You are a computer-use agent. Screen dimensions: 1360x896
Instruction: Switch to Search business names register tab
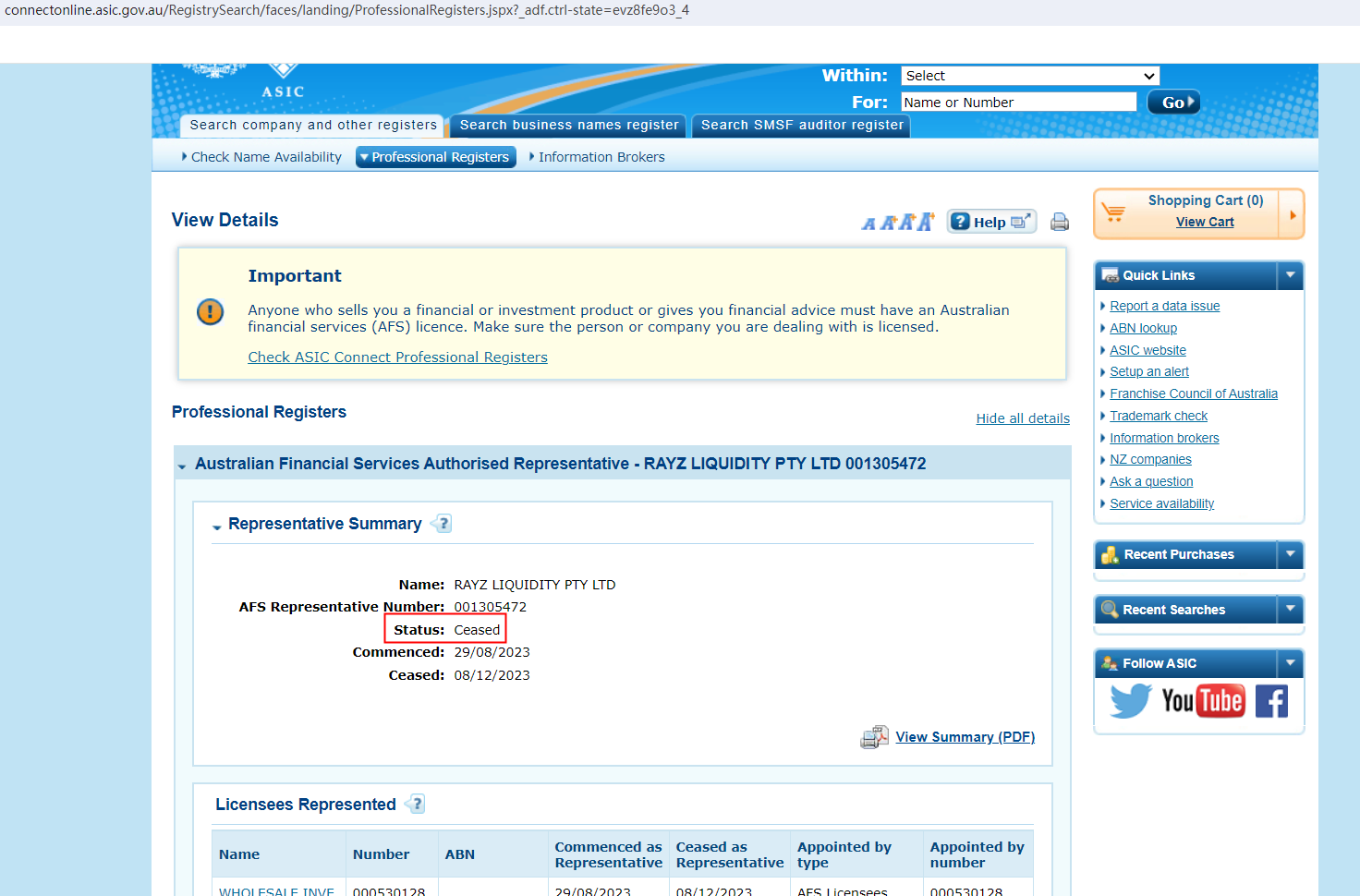tap(569, 126)
